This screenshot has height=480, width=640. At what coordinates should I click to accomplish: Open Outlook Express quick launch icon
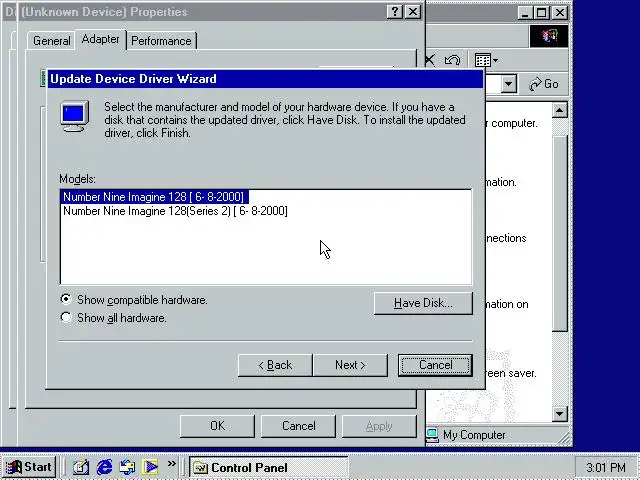[x=127, y=467]
